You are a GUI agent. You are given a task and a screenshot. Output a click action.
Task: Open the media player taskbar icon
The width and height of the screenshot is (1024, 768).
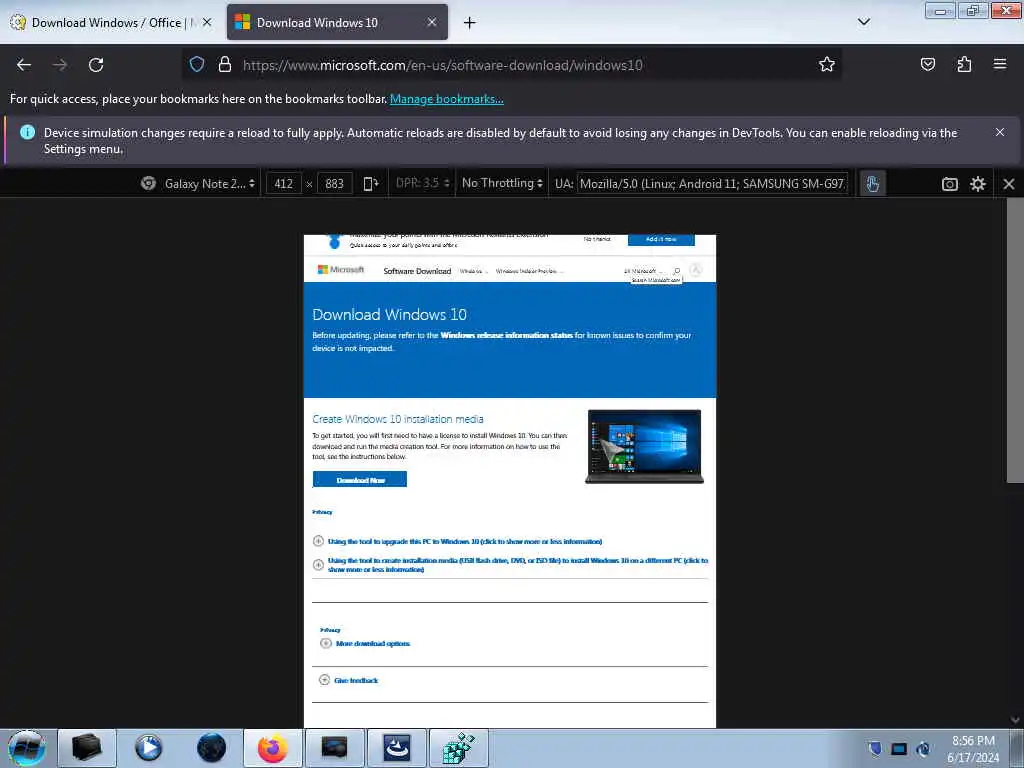pyautogui.click(x=148, y=748)
